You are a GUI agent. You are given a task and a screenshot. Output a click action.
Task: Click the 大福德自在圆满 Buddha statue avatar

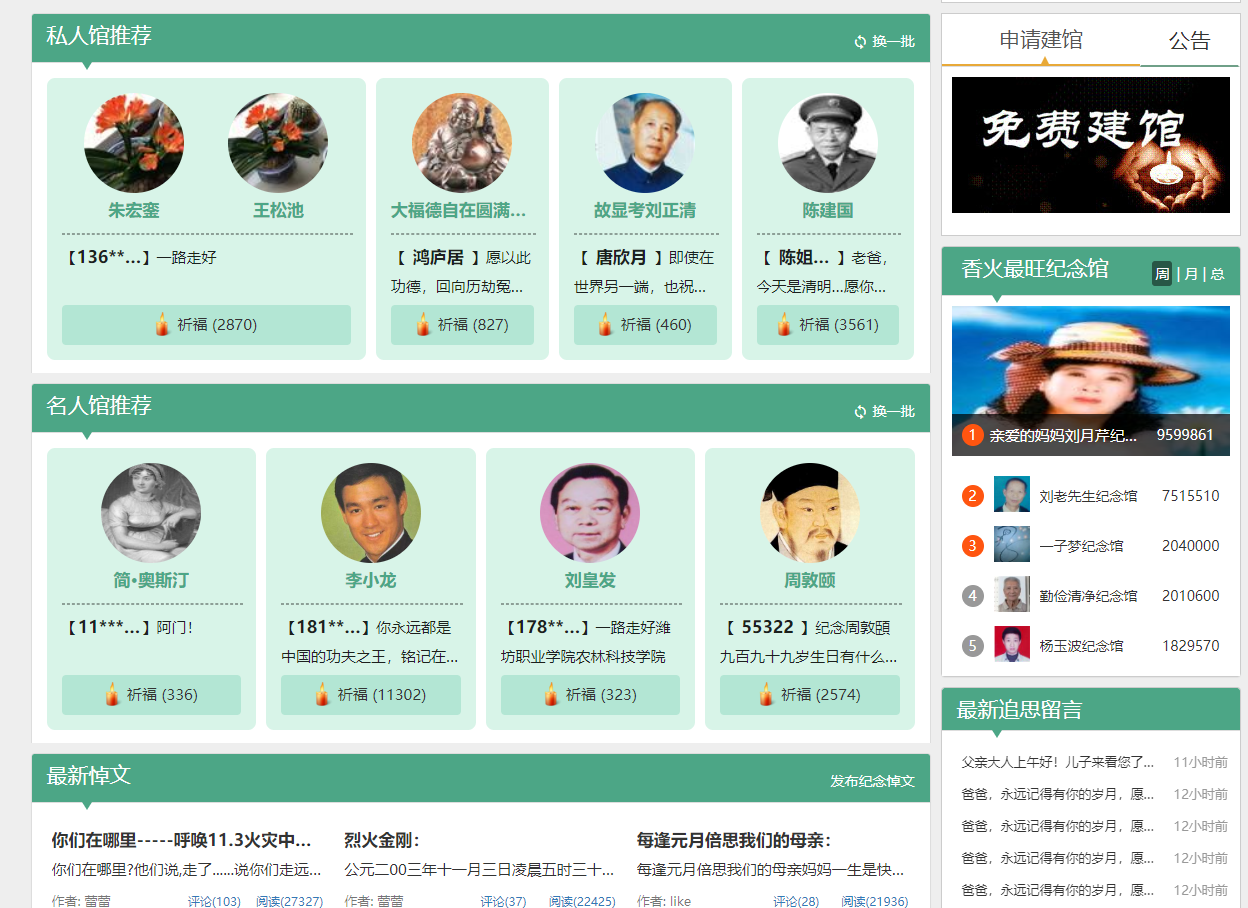(462, 143)
